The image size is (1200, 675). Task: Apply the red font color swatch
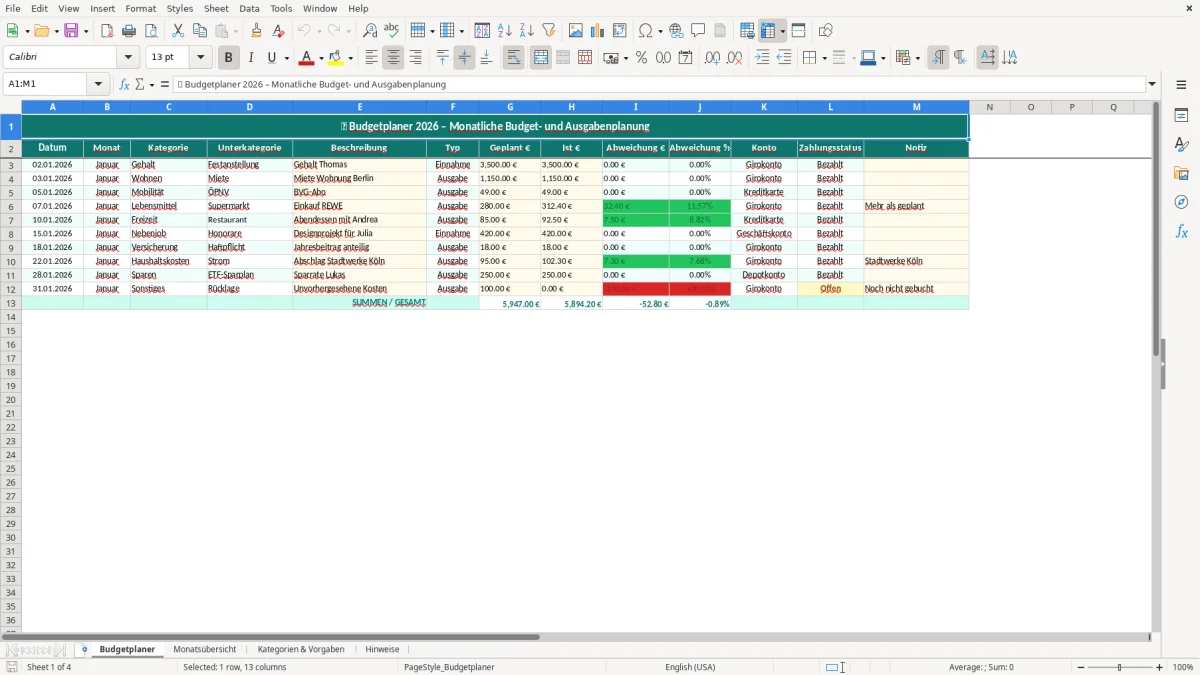[x=306, y=58]
